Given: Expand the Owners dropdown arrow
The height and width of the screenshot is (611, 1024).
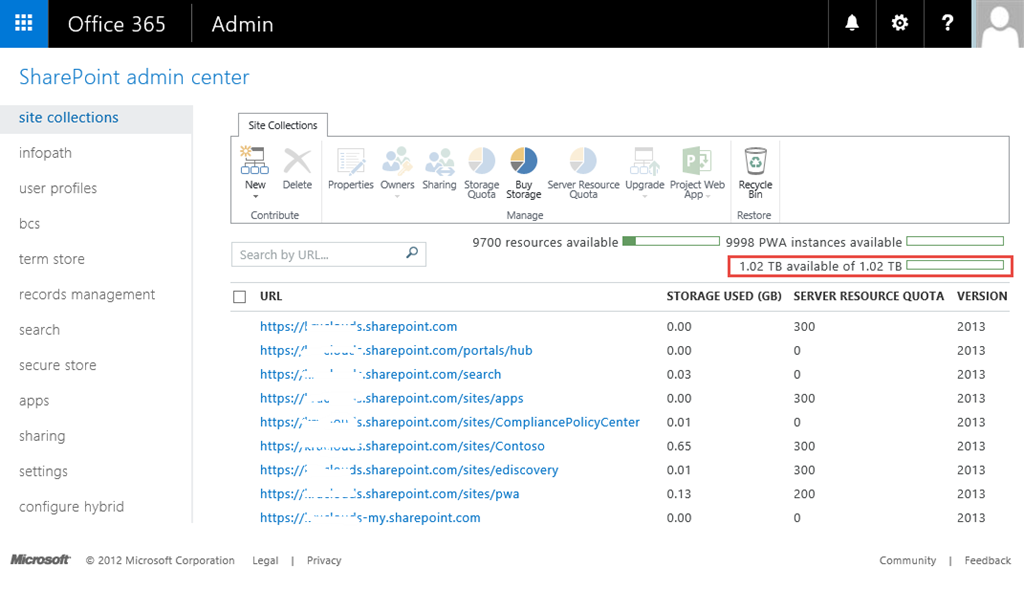Looking at the screenshot, I should (x=397, y=196).
